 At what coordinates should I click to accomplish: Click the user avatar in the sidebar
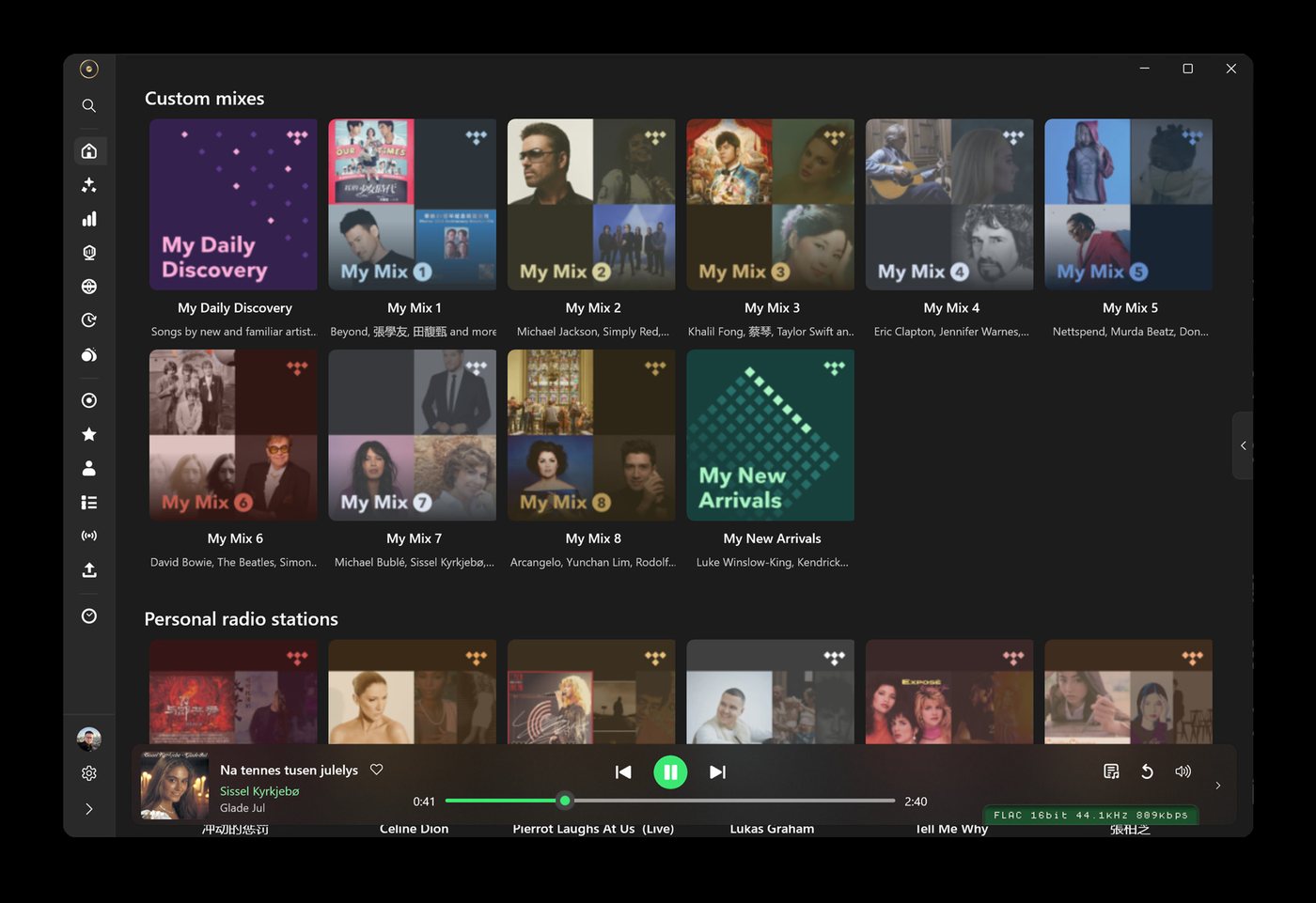(x=89, y=740)
